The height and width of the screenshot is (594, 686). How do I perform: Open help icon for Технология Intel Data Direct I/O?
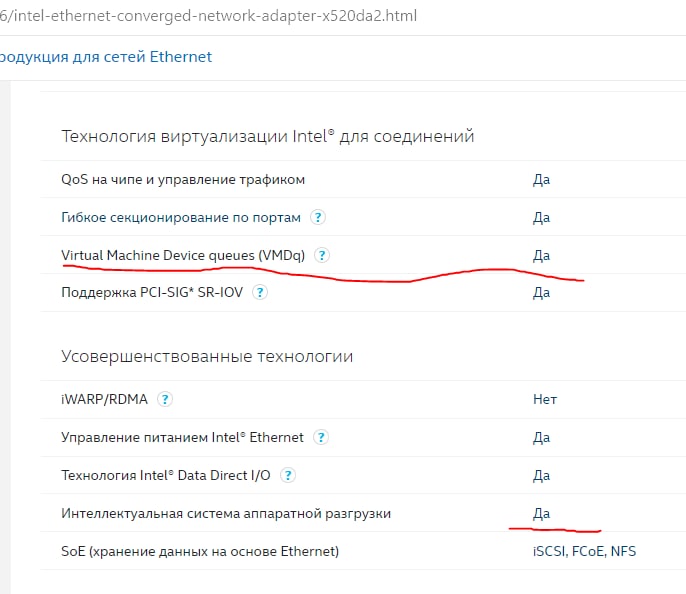coord(288,475)
